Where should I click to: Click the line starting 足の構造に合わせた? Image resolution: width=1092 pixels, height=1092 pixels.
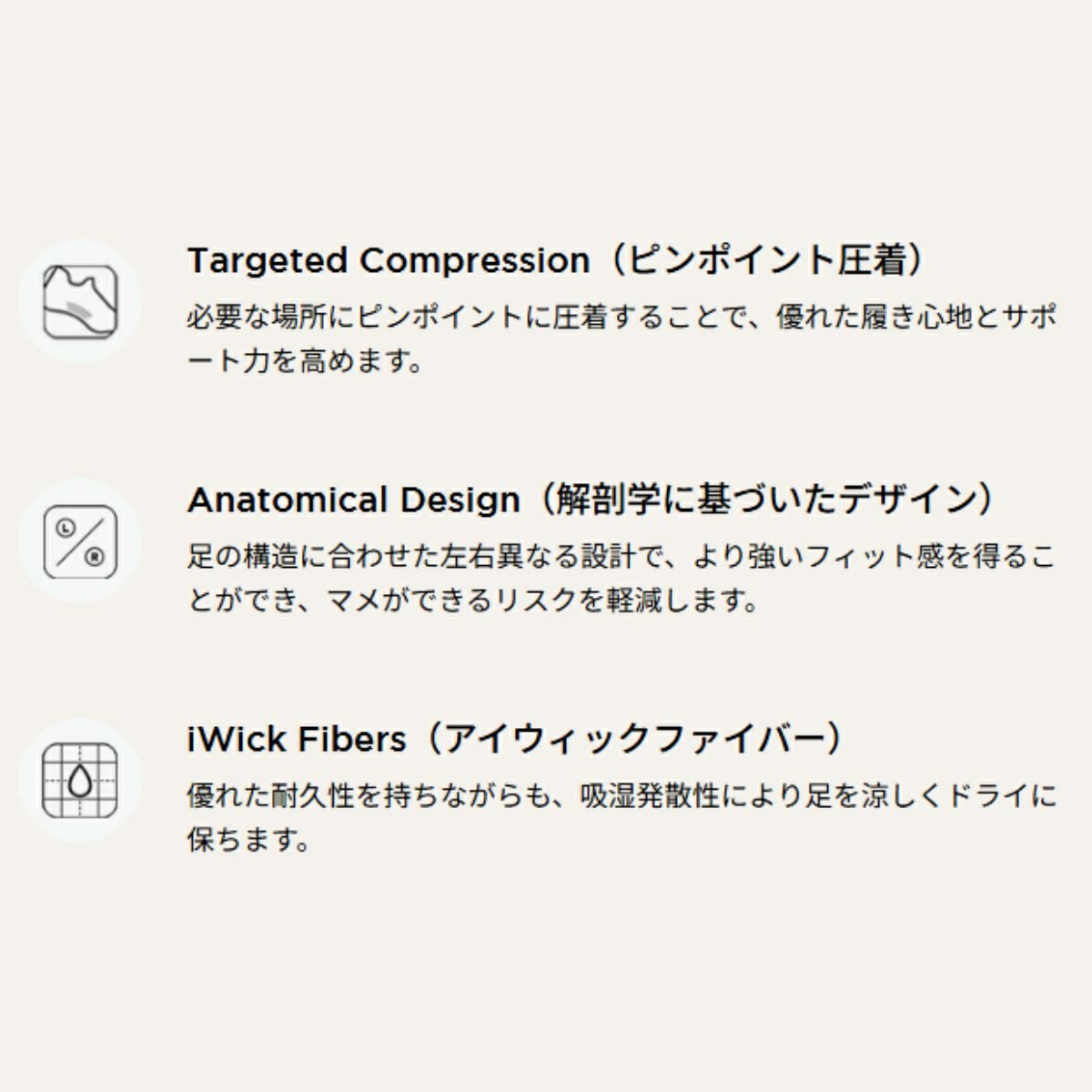622,556
